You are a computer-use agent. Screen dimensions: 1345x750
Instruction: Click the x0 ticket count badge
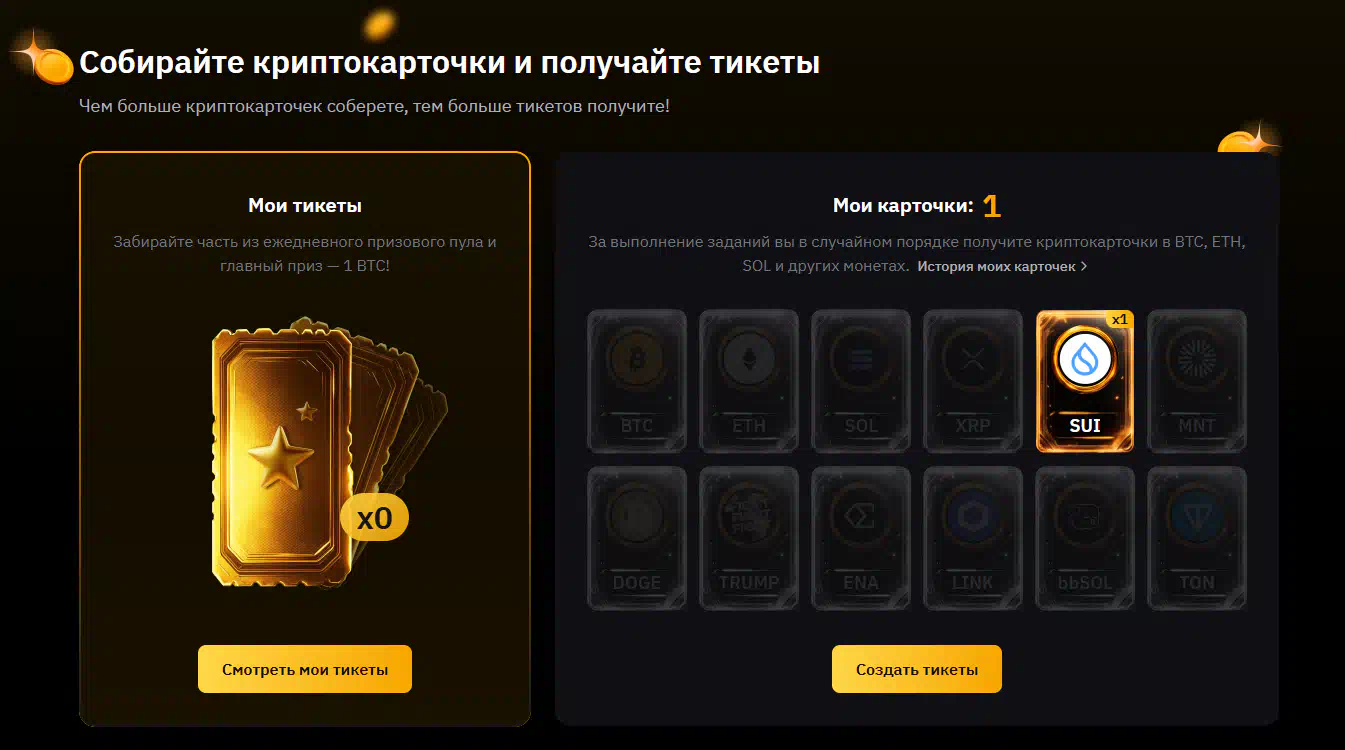click(x=375, y=518)
